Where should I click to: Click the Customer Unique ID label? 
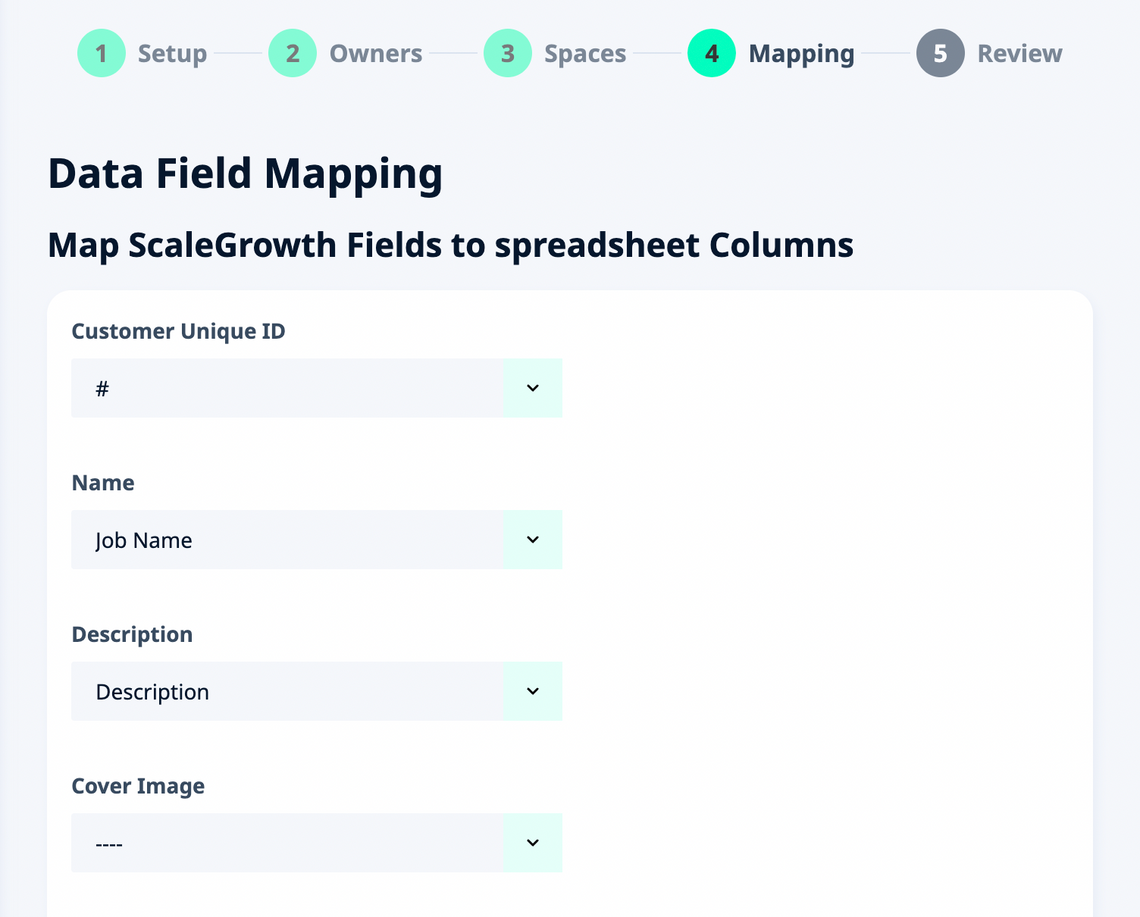coord(178,331)
